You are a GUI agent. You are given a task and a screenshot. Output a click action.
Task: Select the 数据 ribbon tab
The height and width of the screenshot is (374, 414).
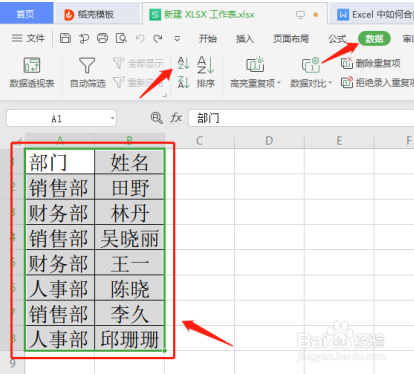click(374, 39)
